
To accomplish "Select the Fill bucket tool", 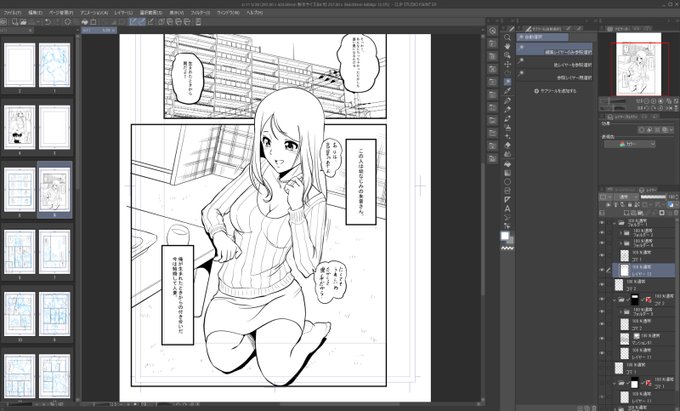I will point(507,164).
